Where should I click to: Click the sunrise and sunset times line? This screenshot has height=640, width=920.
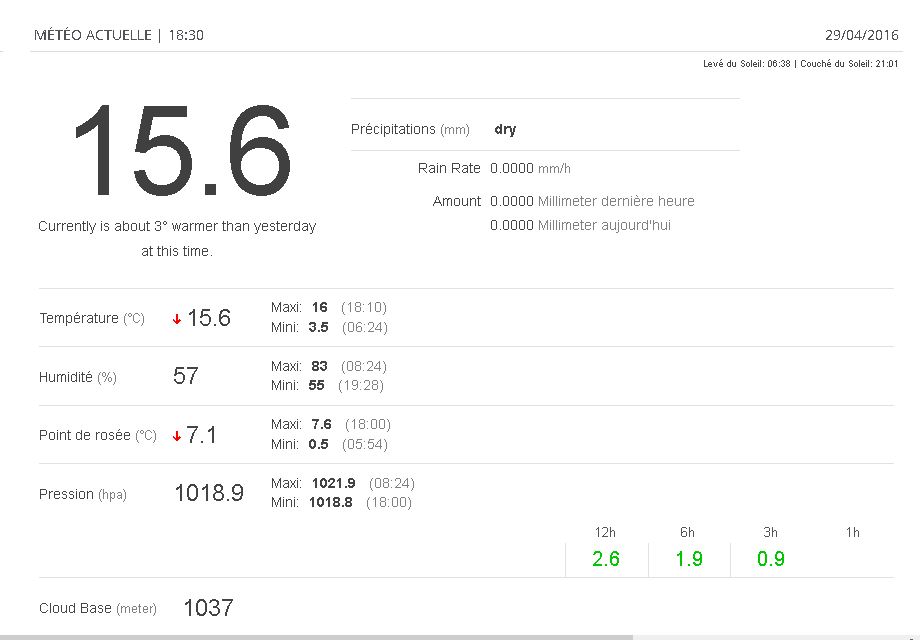[x=800, y=64]
